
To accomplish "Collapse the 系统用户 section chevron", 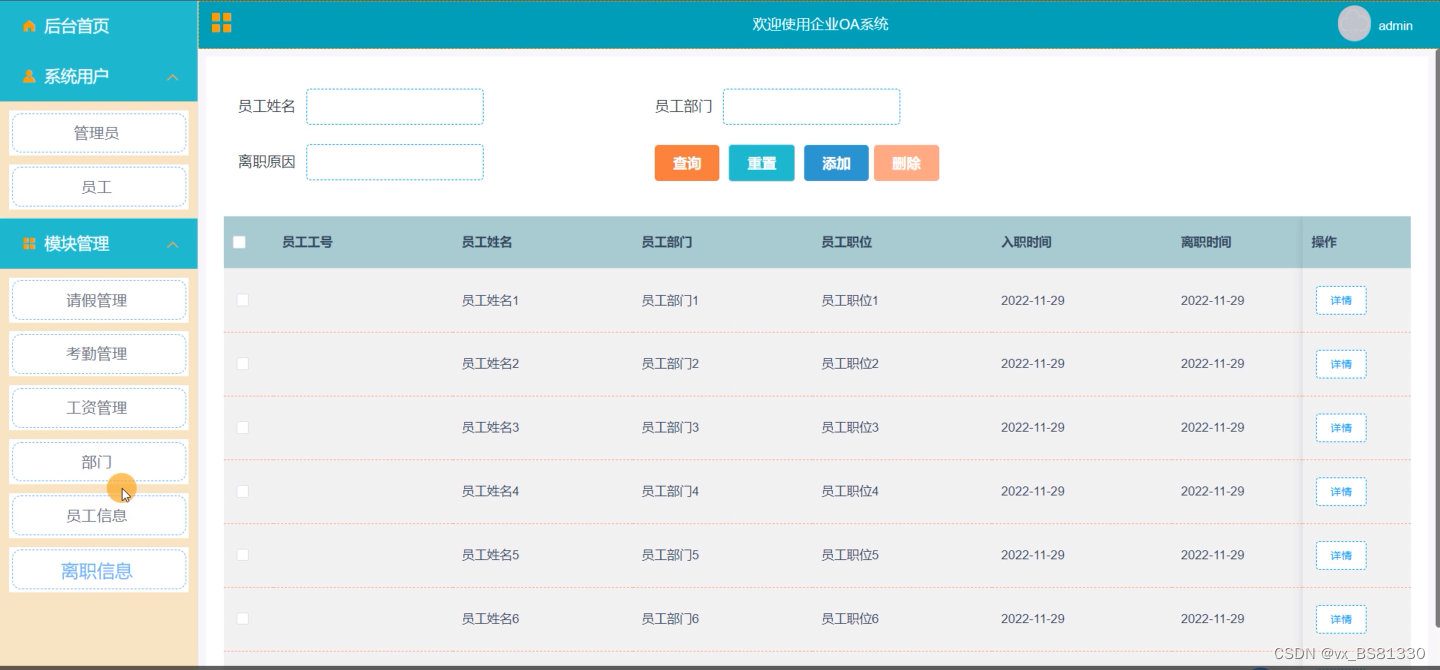I will click(172, 77).
